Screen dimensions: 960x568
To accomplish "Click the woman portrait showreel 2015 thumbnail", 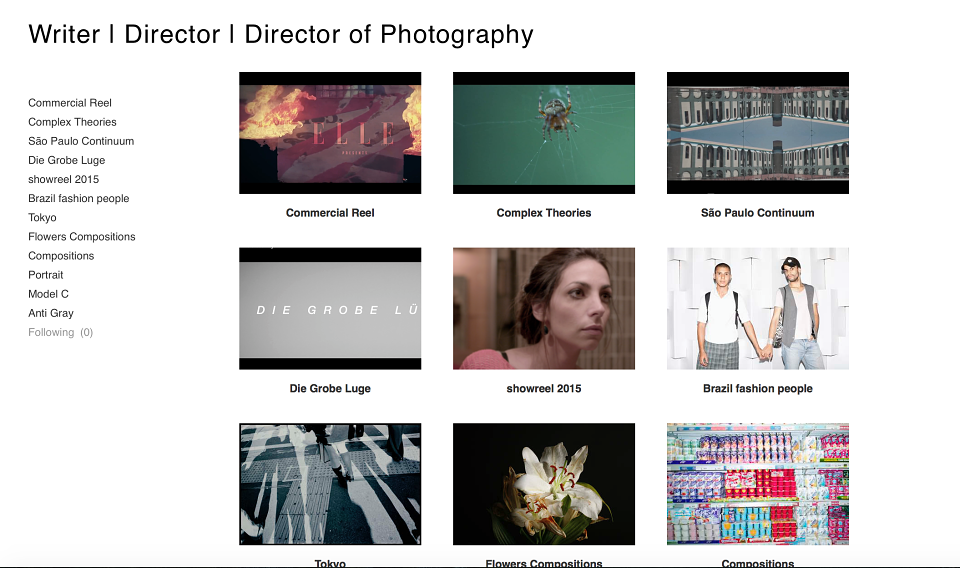I will click(x=544, y=308).
